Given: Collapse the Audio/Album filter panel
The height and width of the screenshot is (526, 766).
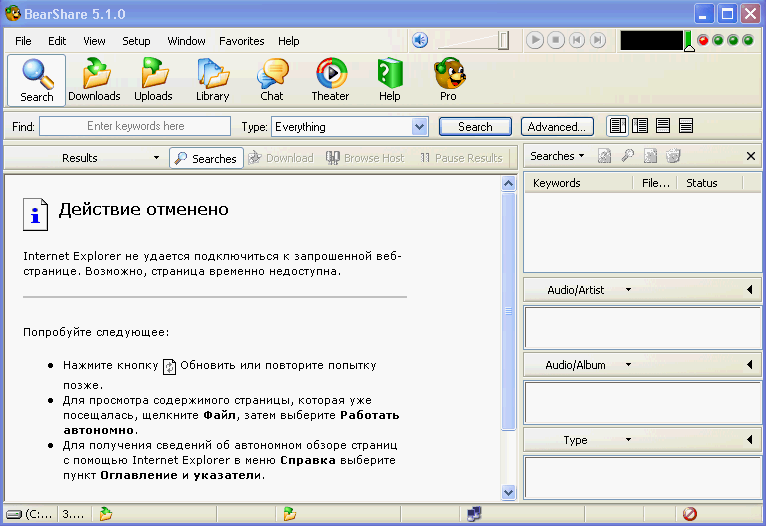Looking at the screenshot, I should click(749, 365).
